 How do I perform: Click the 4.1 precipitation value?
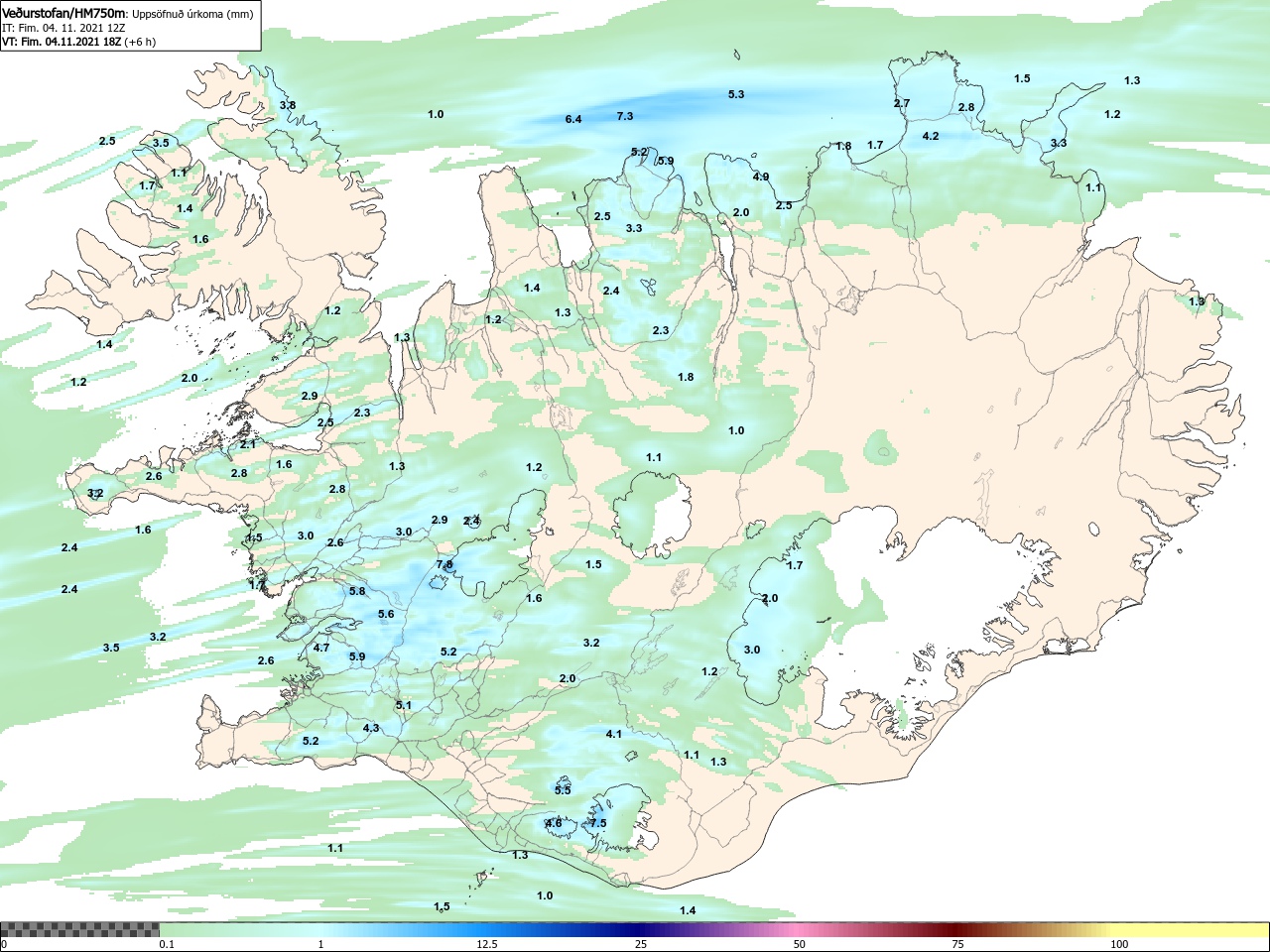click(x=613, y=734)
